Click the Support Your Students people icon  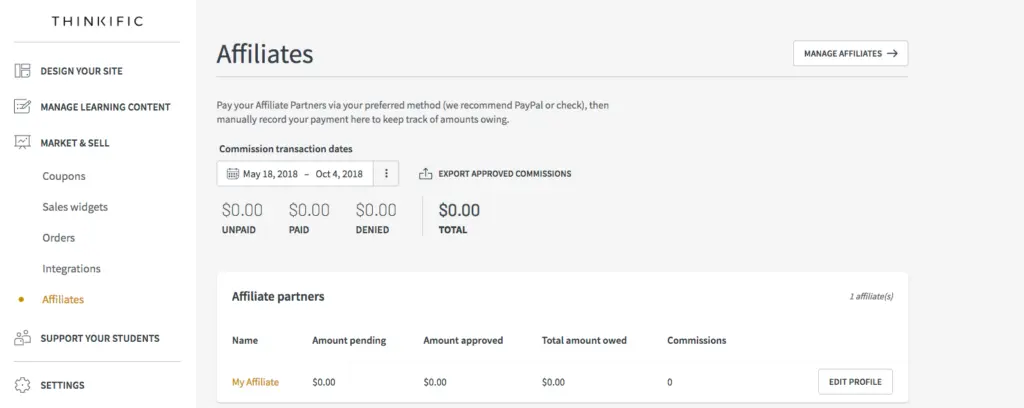[x=22, y=338]
